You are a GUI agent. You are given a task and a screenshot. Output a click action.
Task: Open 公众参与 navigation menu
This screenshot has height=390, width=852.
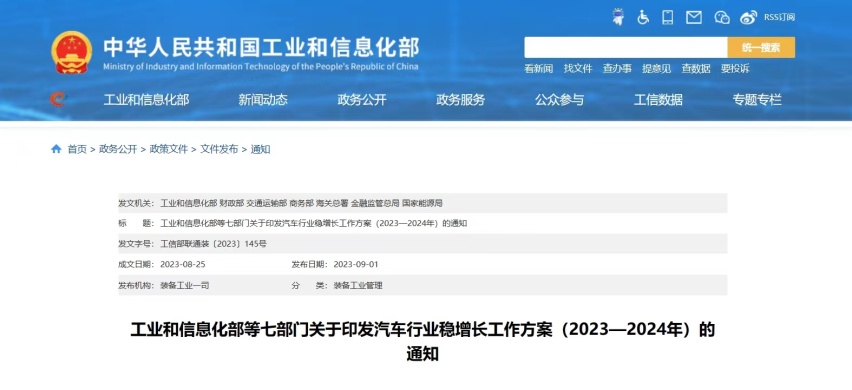click(560, 100)
